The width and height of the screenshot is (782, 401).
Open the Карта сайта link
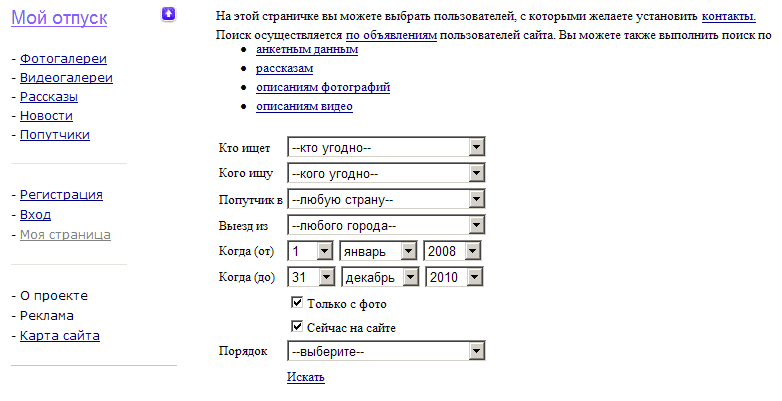click(60, 336)
